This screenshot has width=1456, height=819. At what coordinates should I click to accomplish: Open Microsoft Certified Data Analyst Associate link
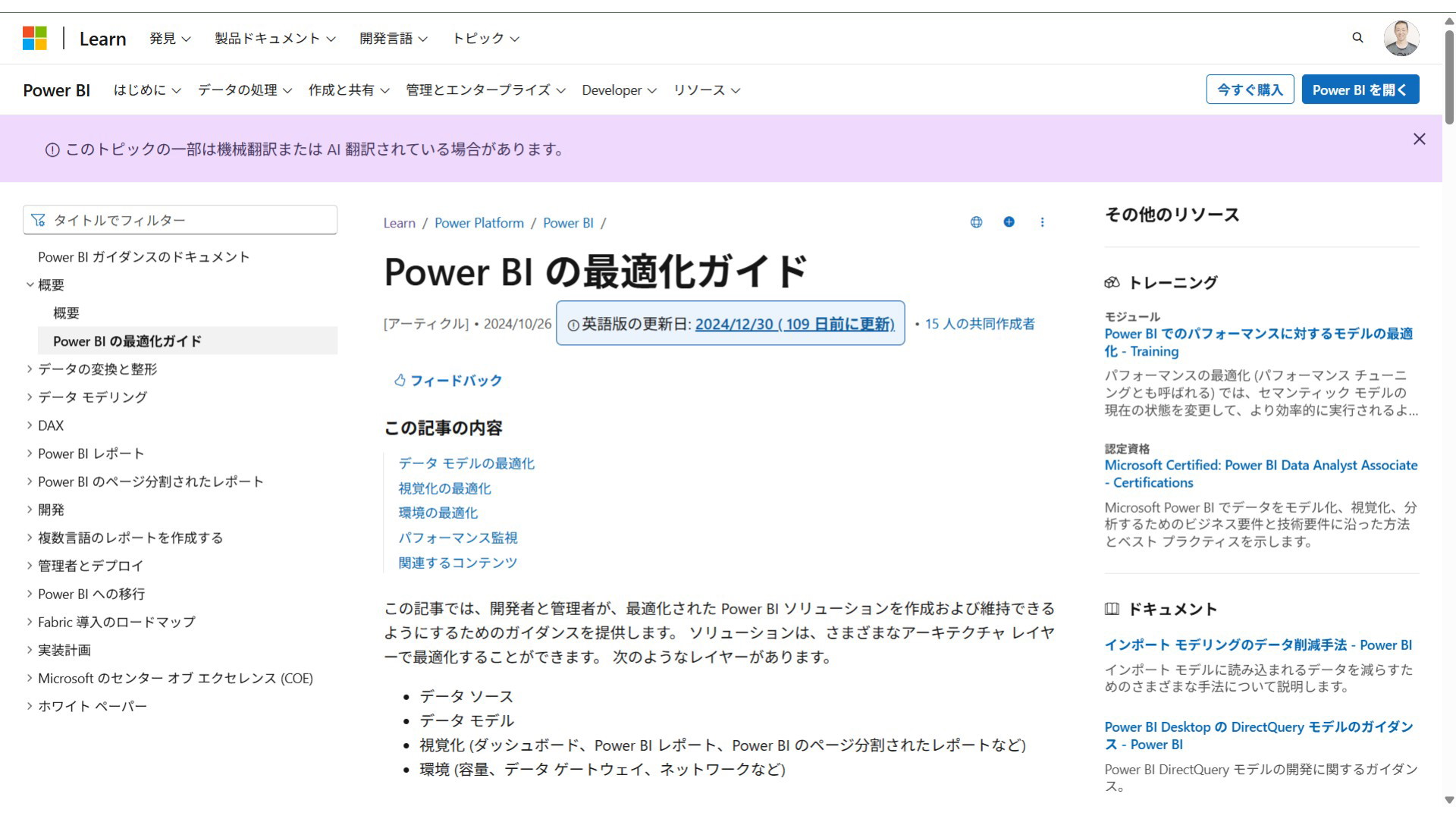coord(1260,474)
